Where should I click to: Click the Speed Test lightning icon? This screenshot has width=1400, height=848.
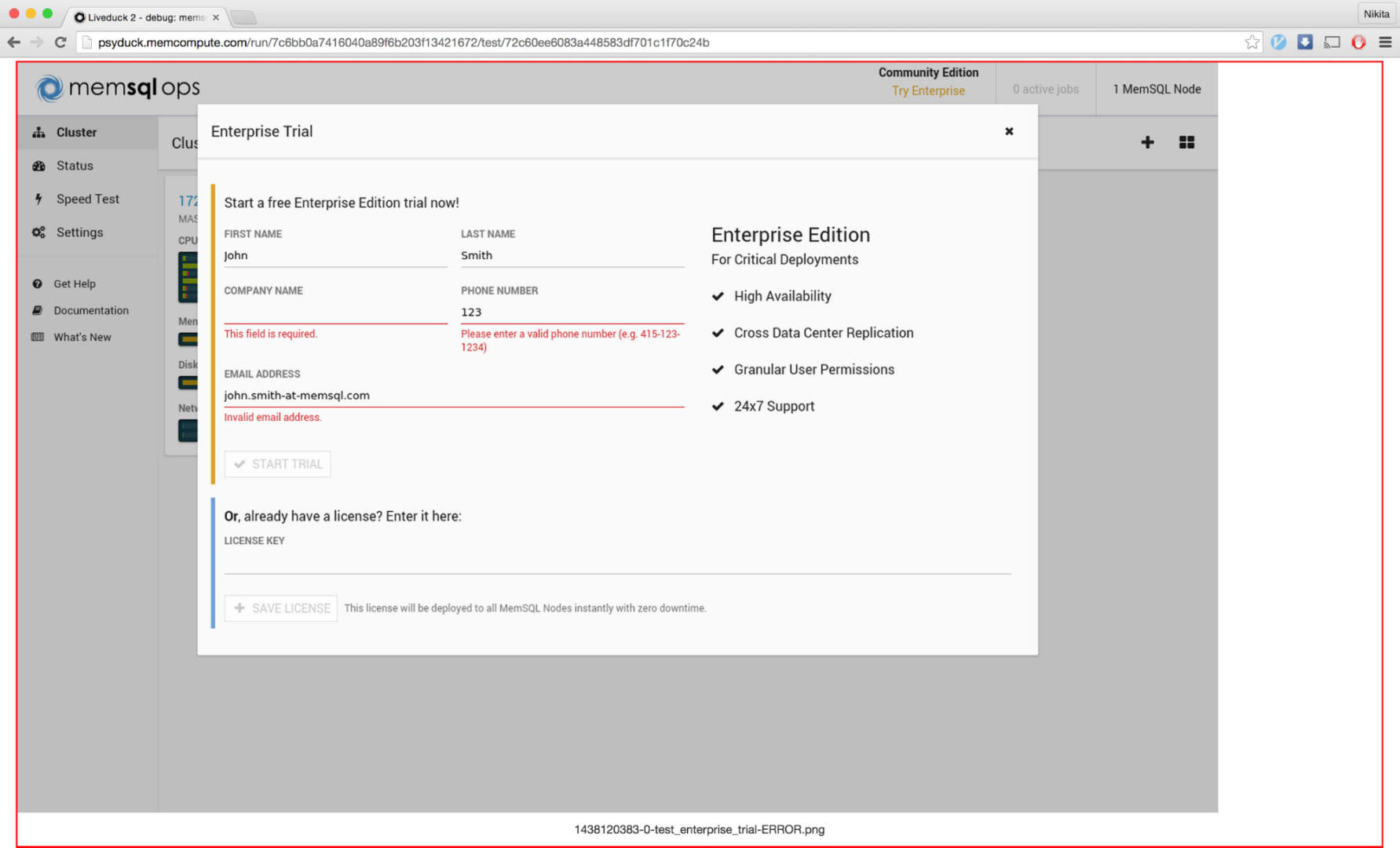point(38,199)
